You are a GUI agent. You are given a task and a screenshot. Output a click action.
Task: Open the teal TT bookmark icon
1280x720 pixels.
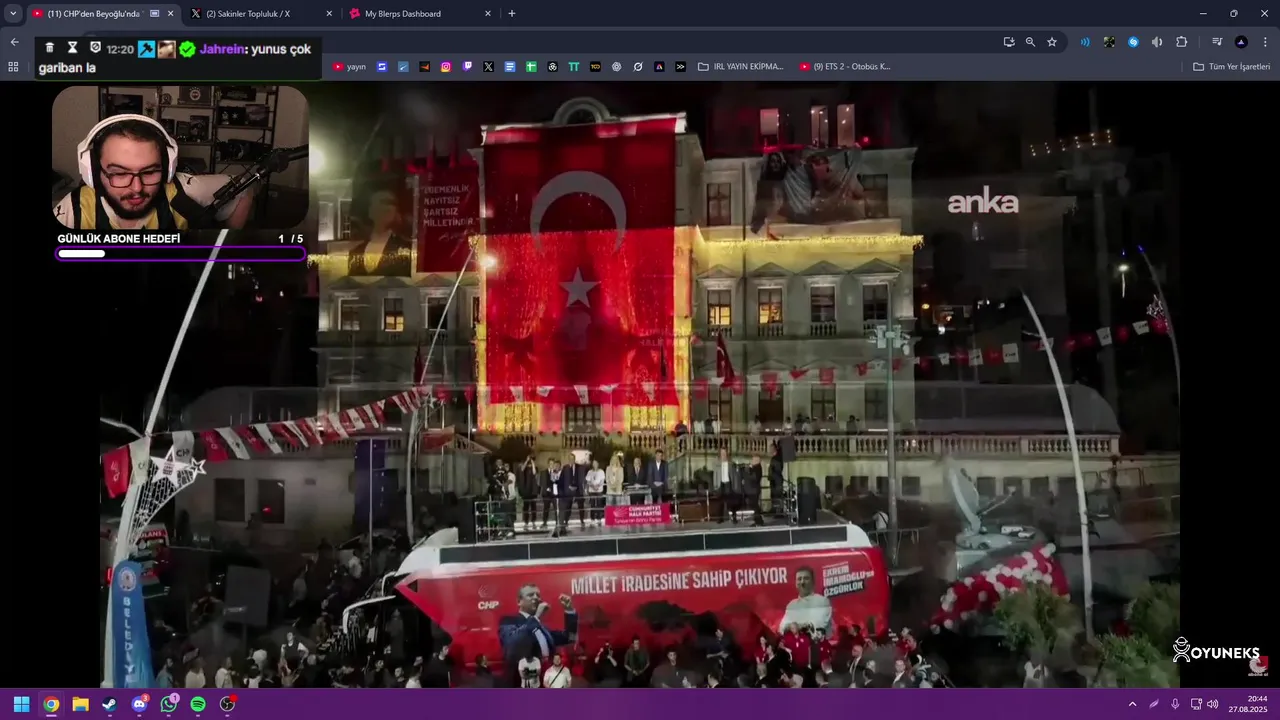[574, 67]
